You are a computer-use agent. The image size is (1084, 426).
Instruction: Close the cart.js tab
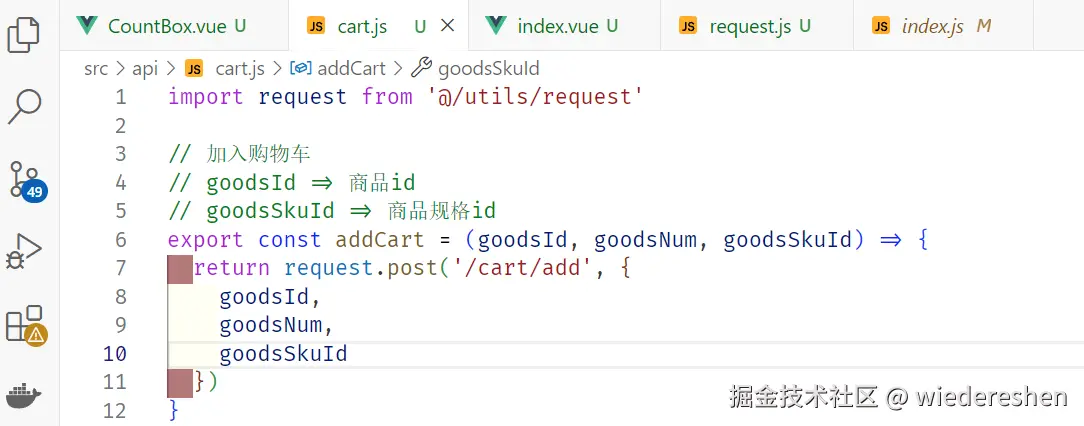click(448, 26)
